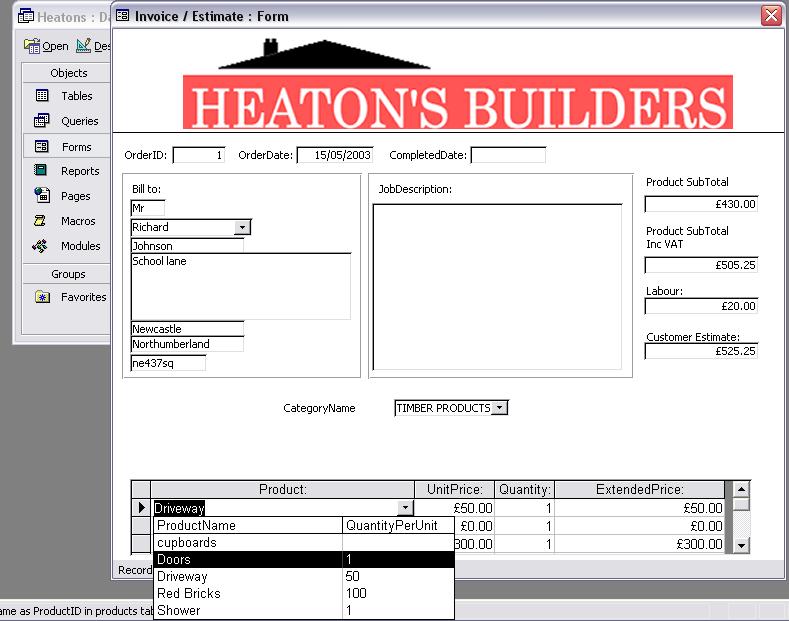
Task: Open the first name combo box arrow next to Richard
Action: click(242, 227)
